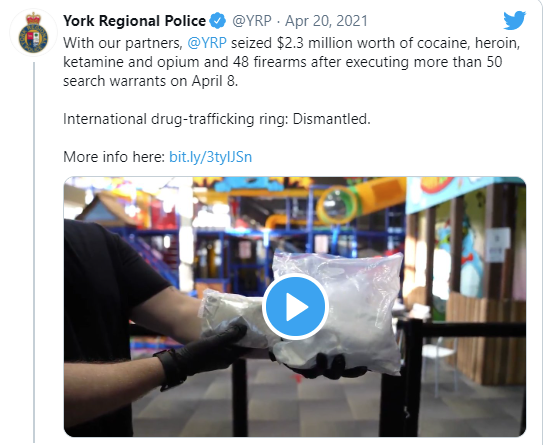544x445 pixels.
Task: Click the white paper sign on wall
Action: [x=498, y=245]
